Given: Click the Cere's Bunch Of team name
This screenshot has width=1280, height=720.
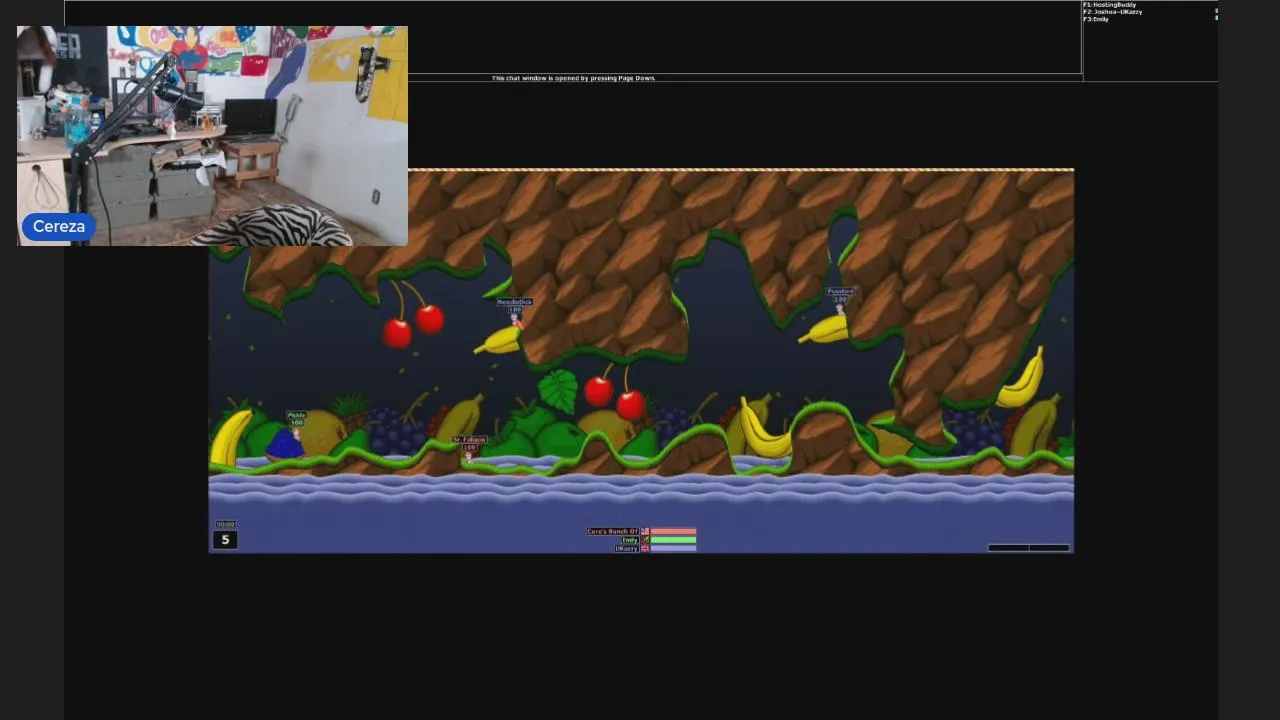Looking at the screenshot, I should point(612,531).
